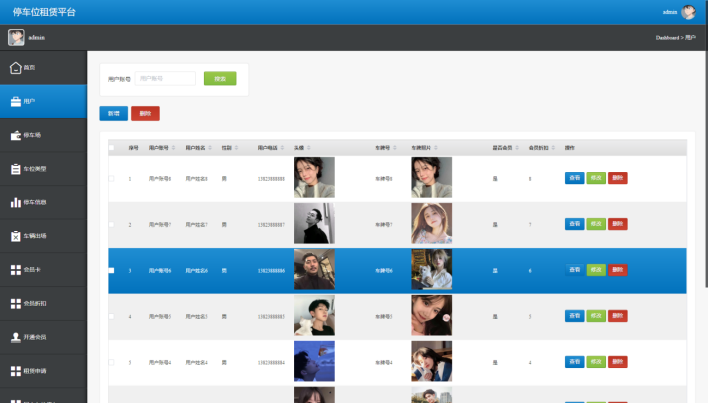Click admin avatar above the sidebar
The image size is (709, 403).
click(16, 38)
